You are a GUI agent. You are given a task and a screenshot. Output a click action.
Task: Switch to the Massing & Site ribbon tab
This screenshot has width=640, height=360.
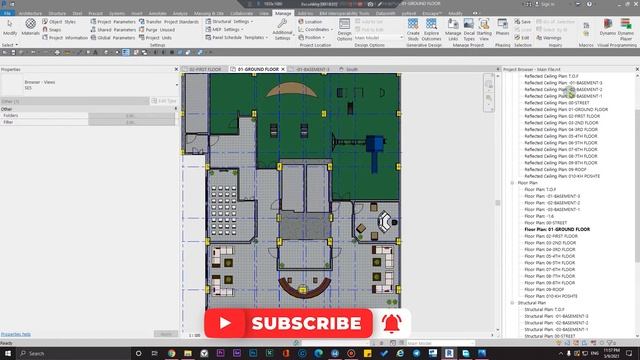(209, 13)
